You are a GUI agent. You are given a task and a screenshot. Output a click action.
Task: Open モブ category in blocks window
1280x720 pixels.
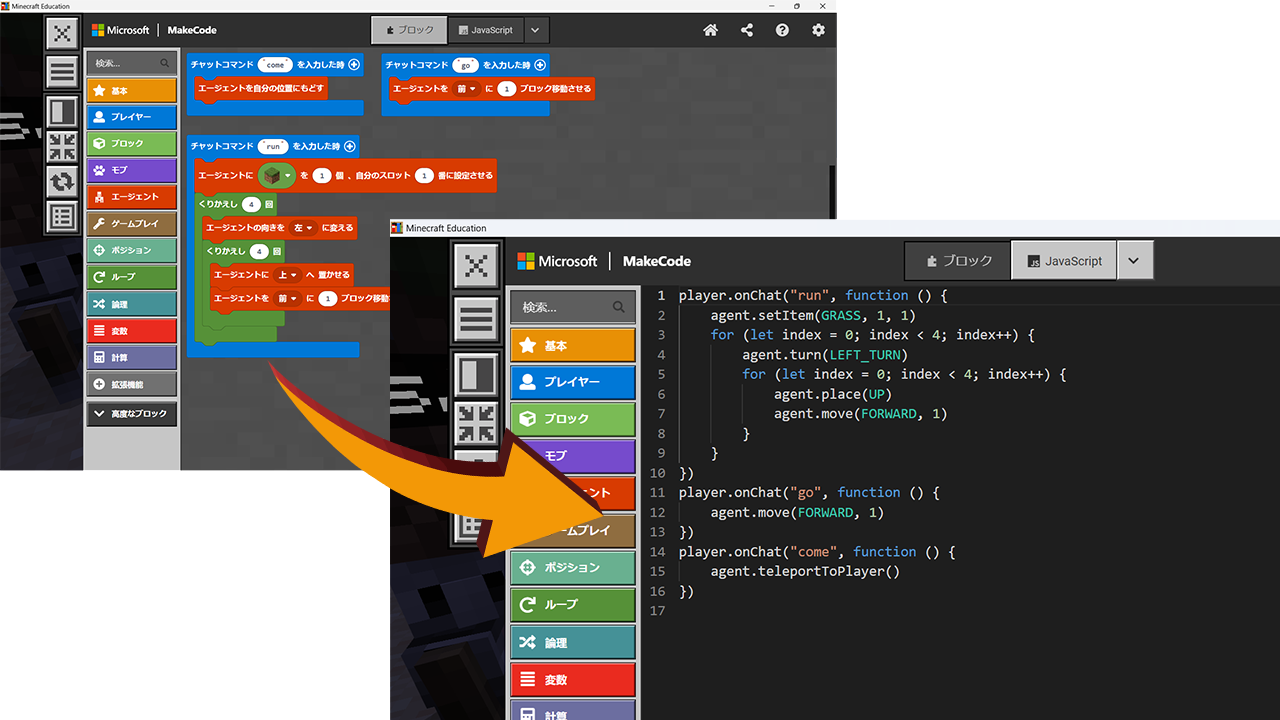(131, 170)
